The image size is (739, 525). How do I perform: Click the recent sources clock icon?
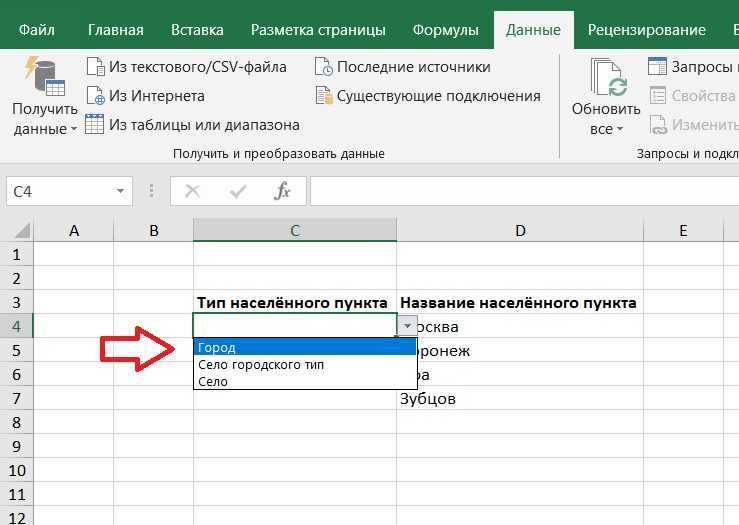pos(324,67)
